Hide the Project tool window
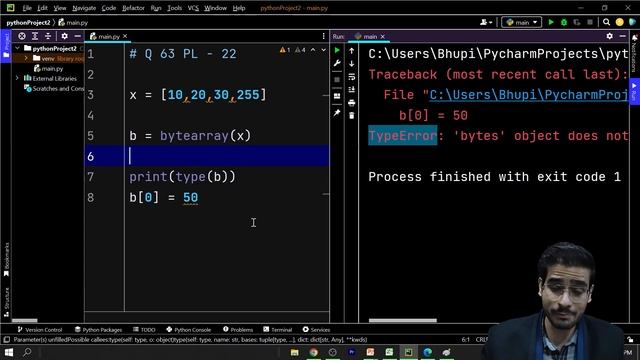The width and height of the screenshot is (640, 360). [78, 36]
